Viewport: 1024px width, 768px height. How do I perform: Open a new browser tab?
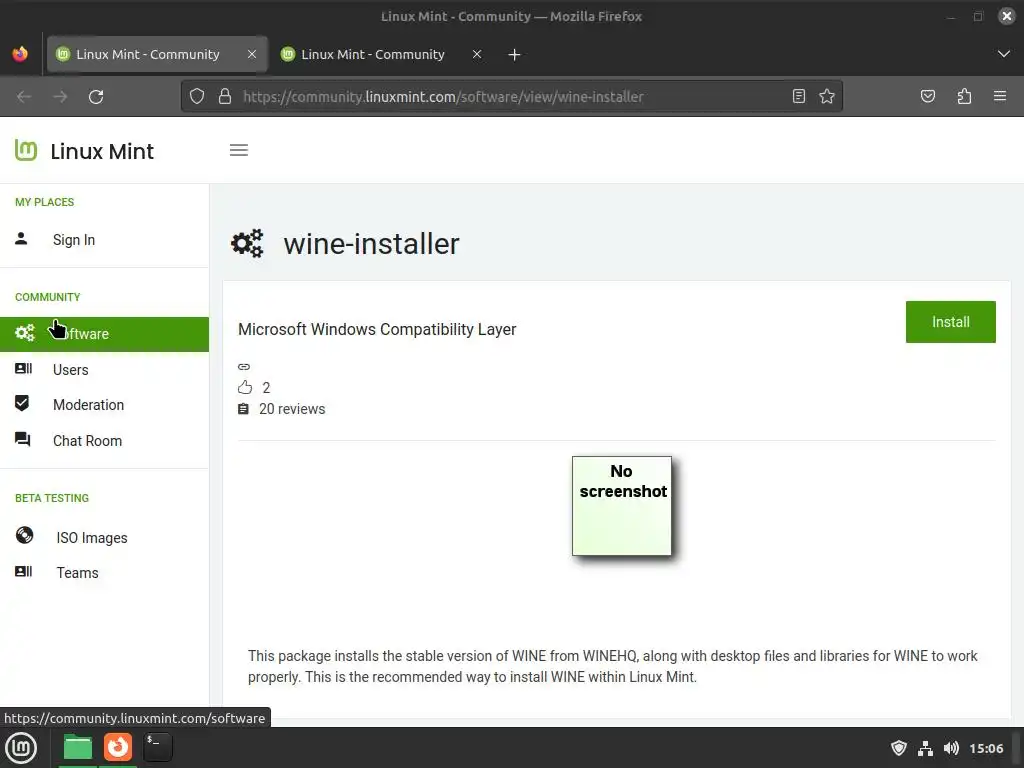514,55
